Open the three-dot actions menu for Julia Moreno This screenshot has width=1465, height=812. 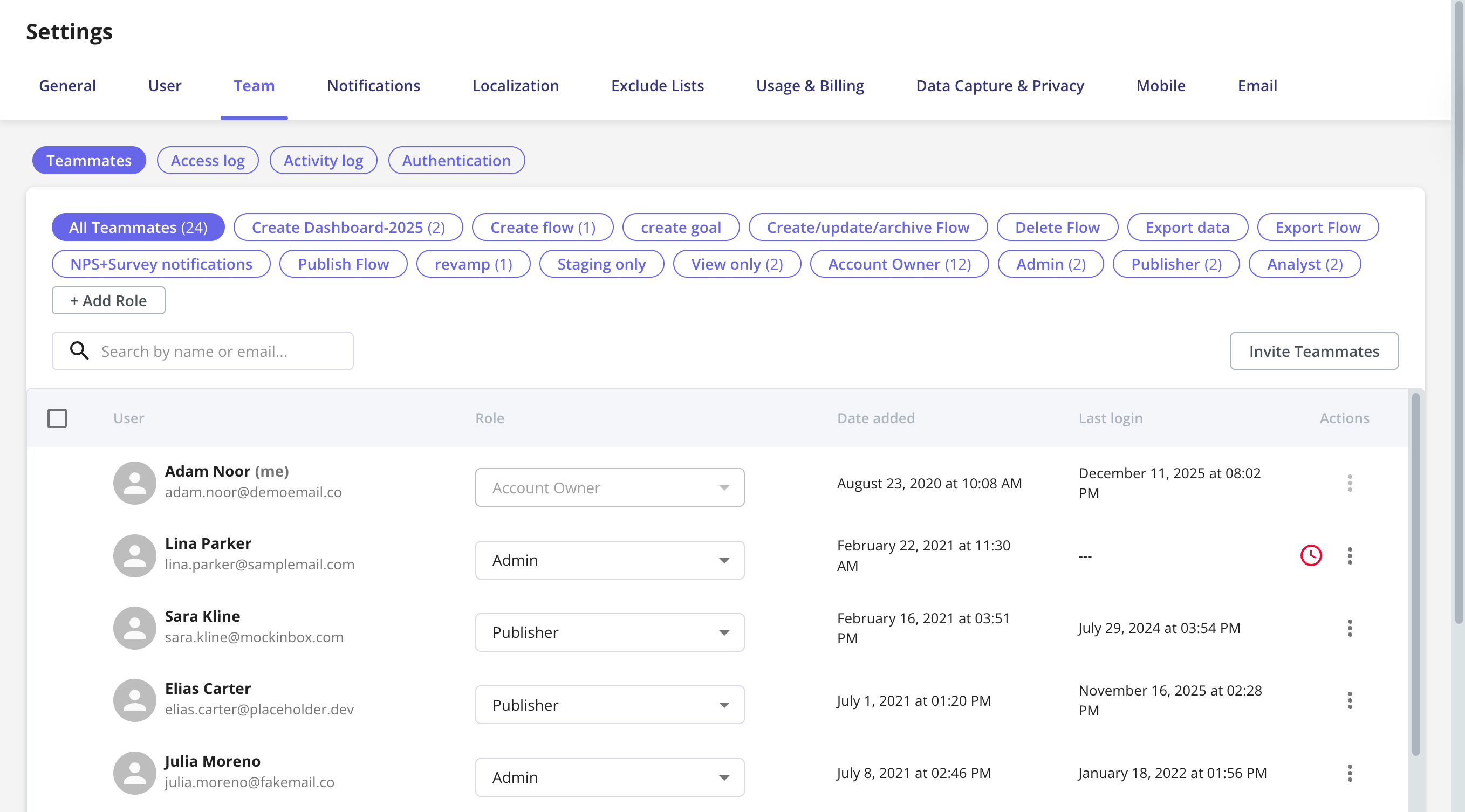tap(1350, 773)
